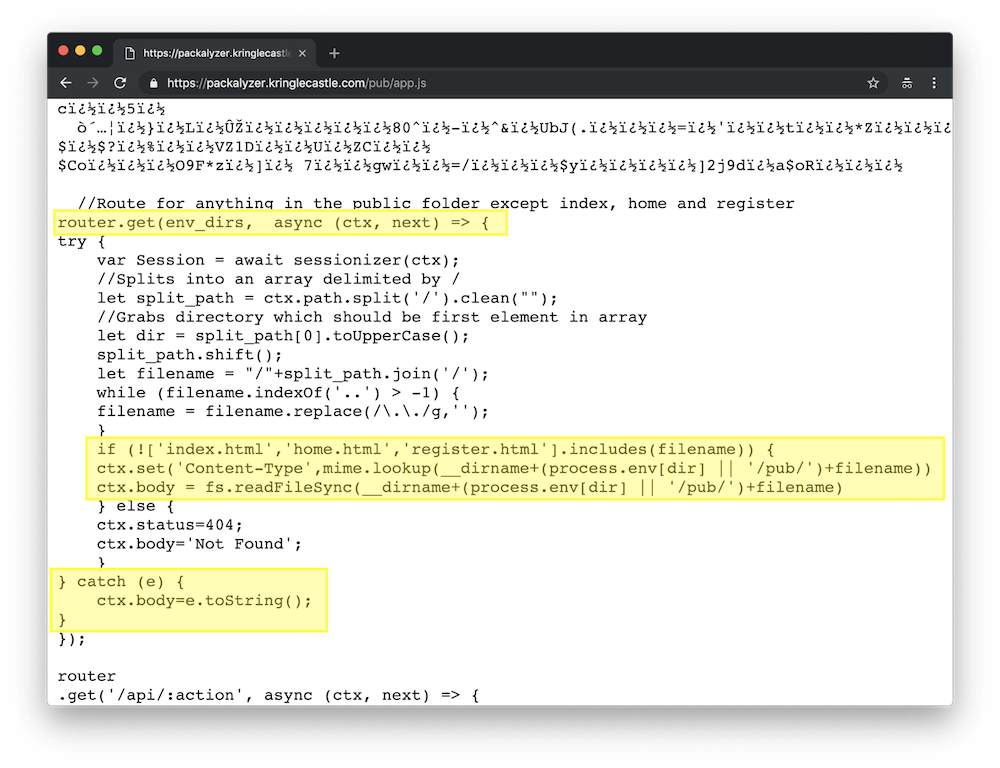
Task: Go forward to the next page
Action: pyautogui.click(x=93, y=83)
